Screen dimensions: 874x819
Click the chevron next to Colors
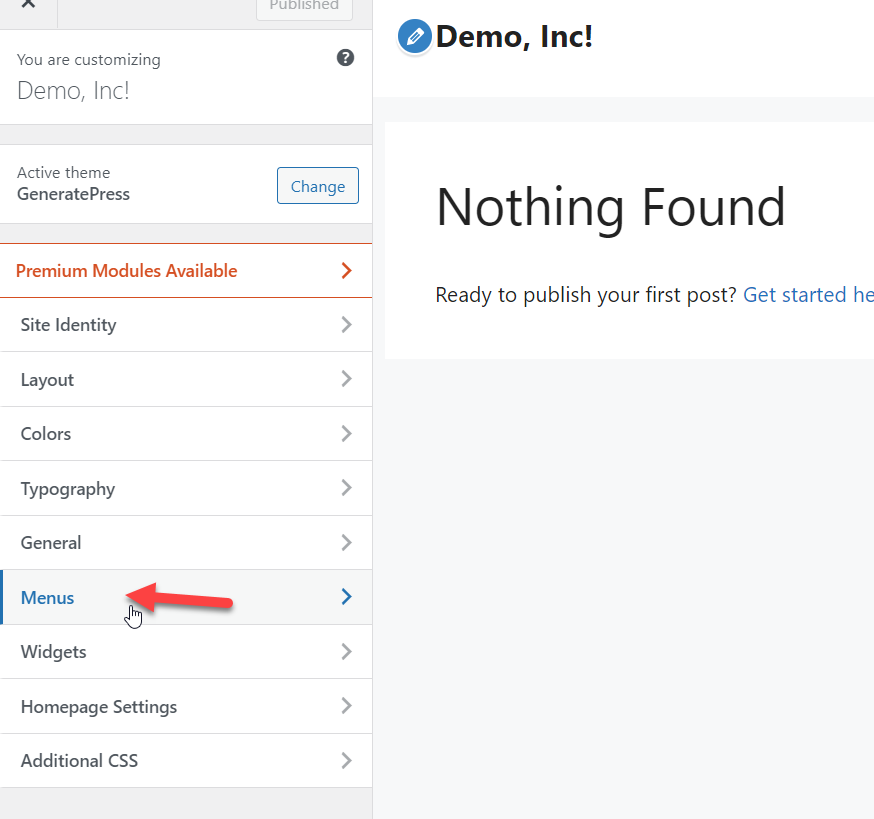[x=346, y=433]
